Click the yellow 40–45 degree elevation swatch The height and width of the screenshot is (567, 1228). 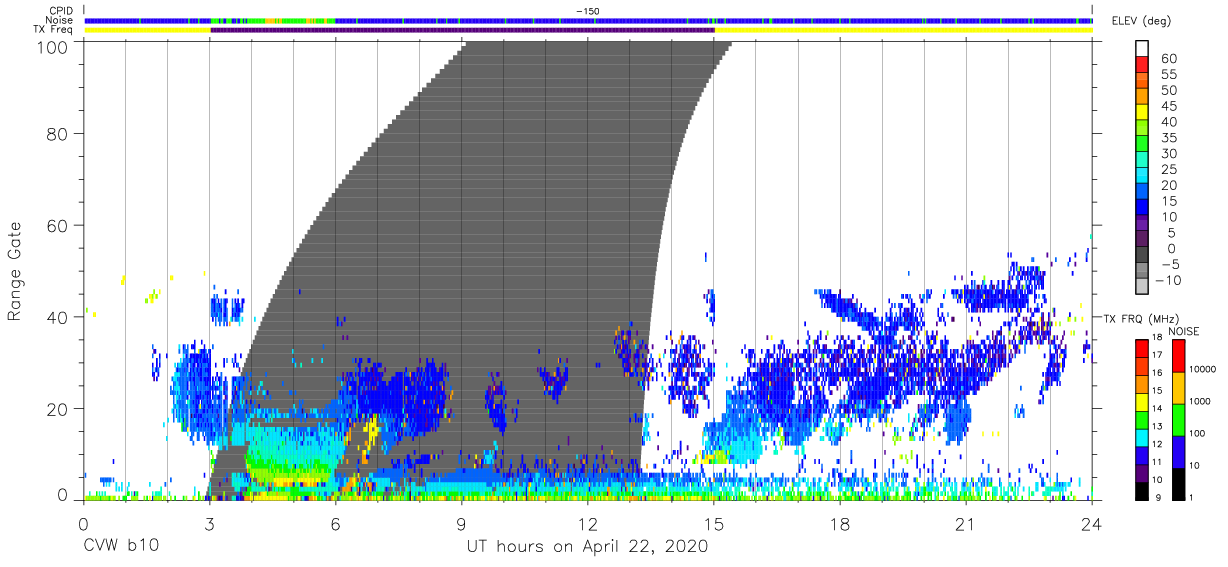pyautogui.click(x=1142, y=114)
